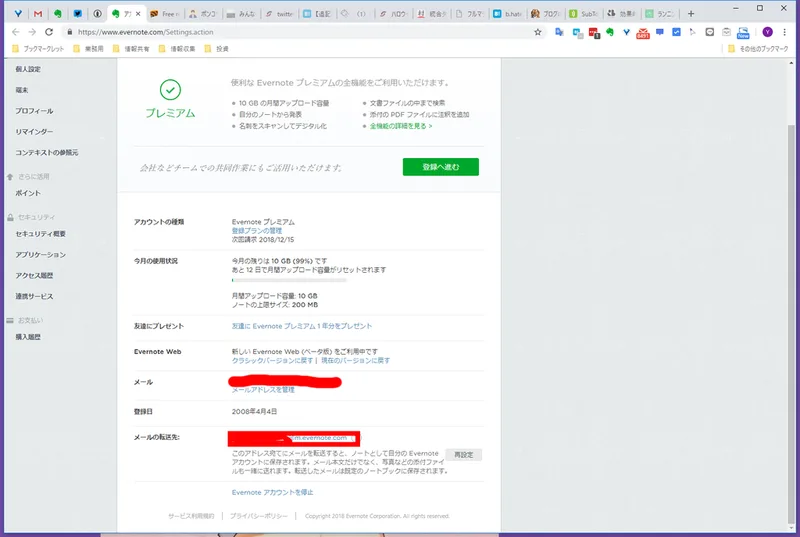Open the 投資 bookmark folder
The image size is (800, 537).
[x=216, y=49]
